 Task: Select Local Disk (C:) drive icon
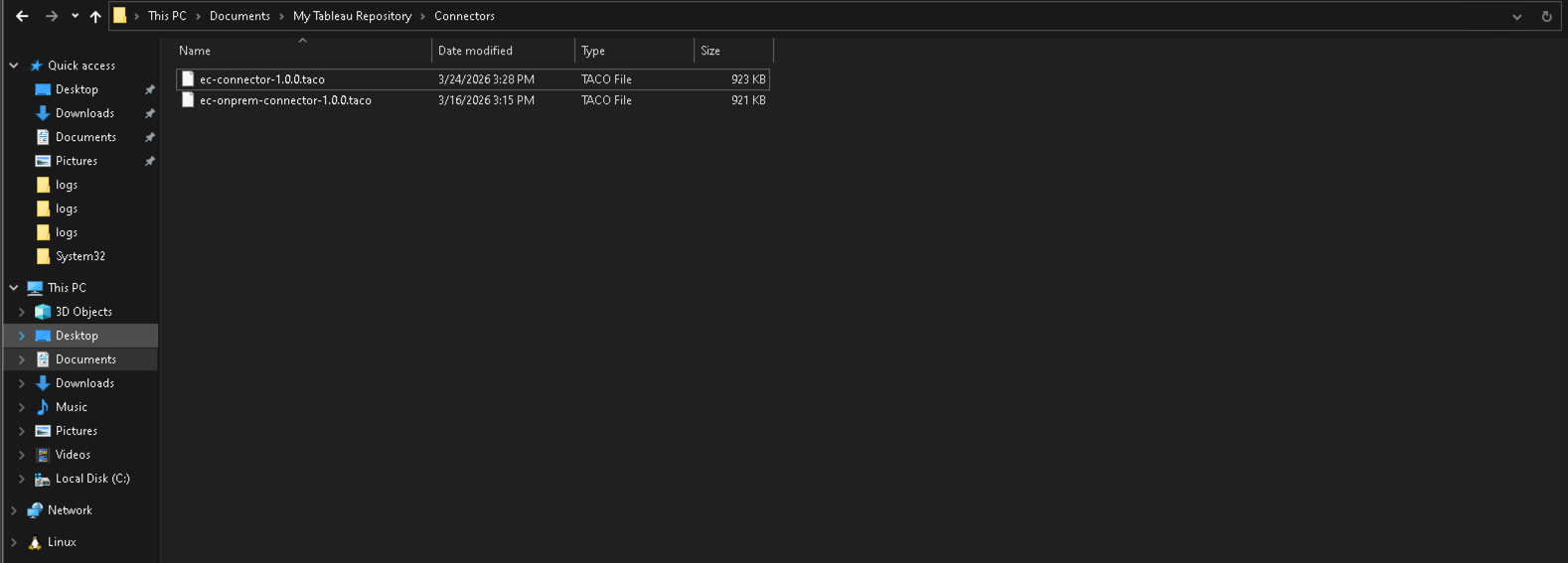(x=43, y=479)
